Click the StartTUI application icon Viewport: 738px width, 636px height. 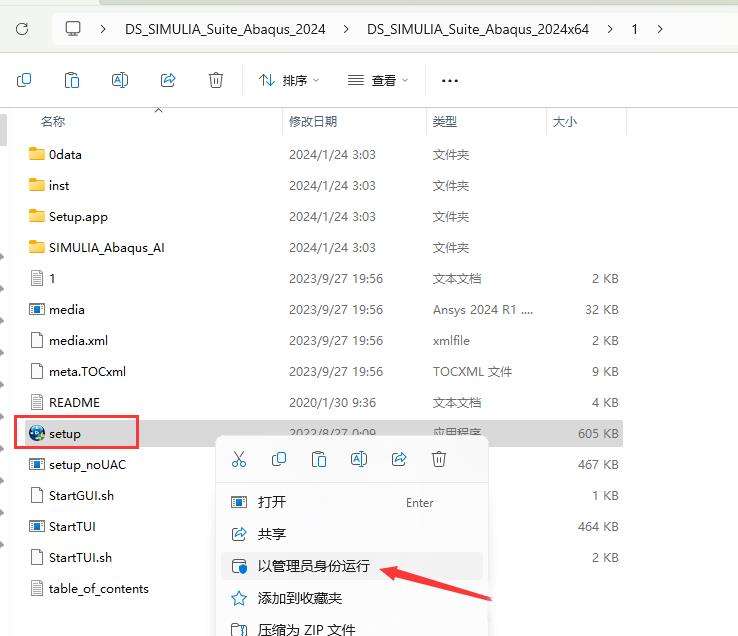point(37,526)
